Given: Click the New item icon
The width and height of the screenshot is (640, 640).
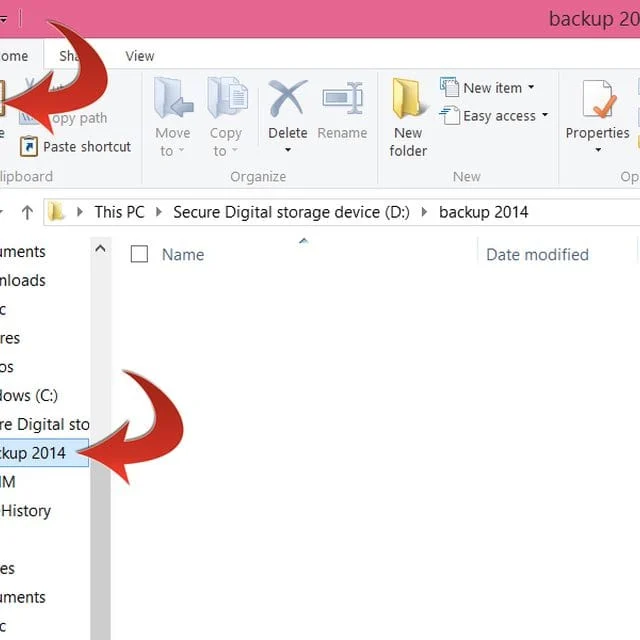Looking at the screenshot, I should coord(449,87).
